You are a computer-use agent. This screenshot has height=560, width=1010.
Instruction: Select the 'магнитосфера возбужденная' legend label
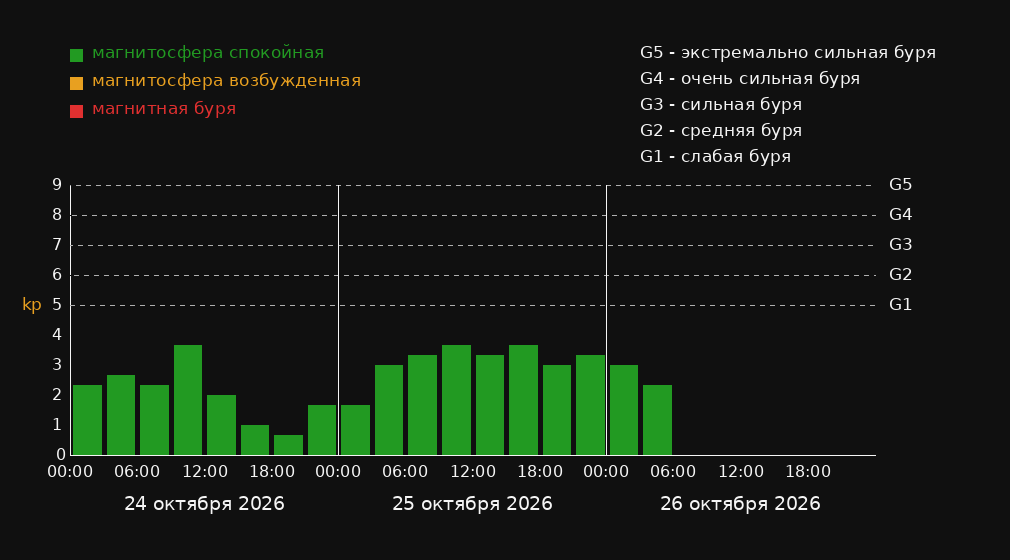click(227, 81)
